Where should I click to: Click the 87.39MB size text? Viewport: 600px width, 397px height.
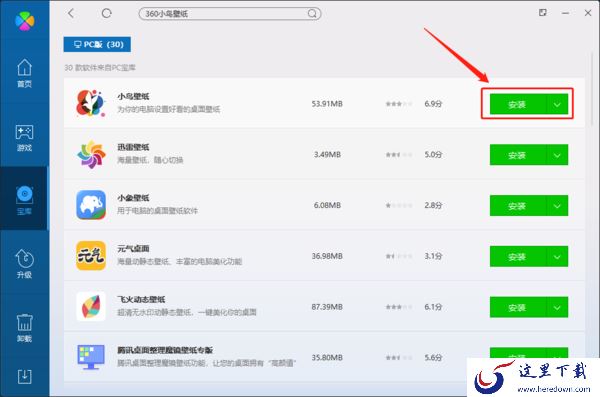pyautogui.click(x=327, y=307)
